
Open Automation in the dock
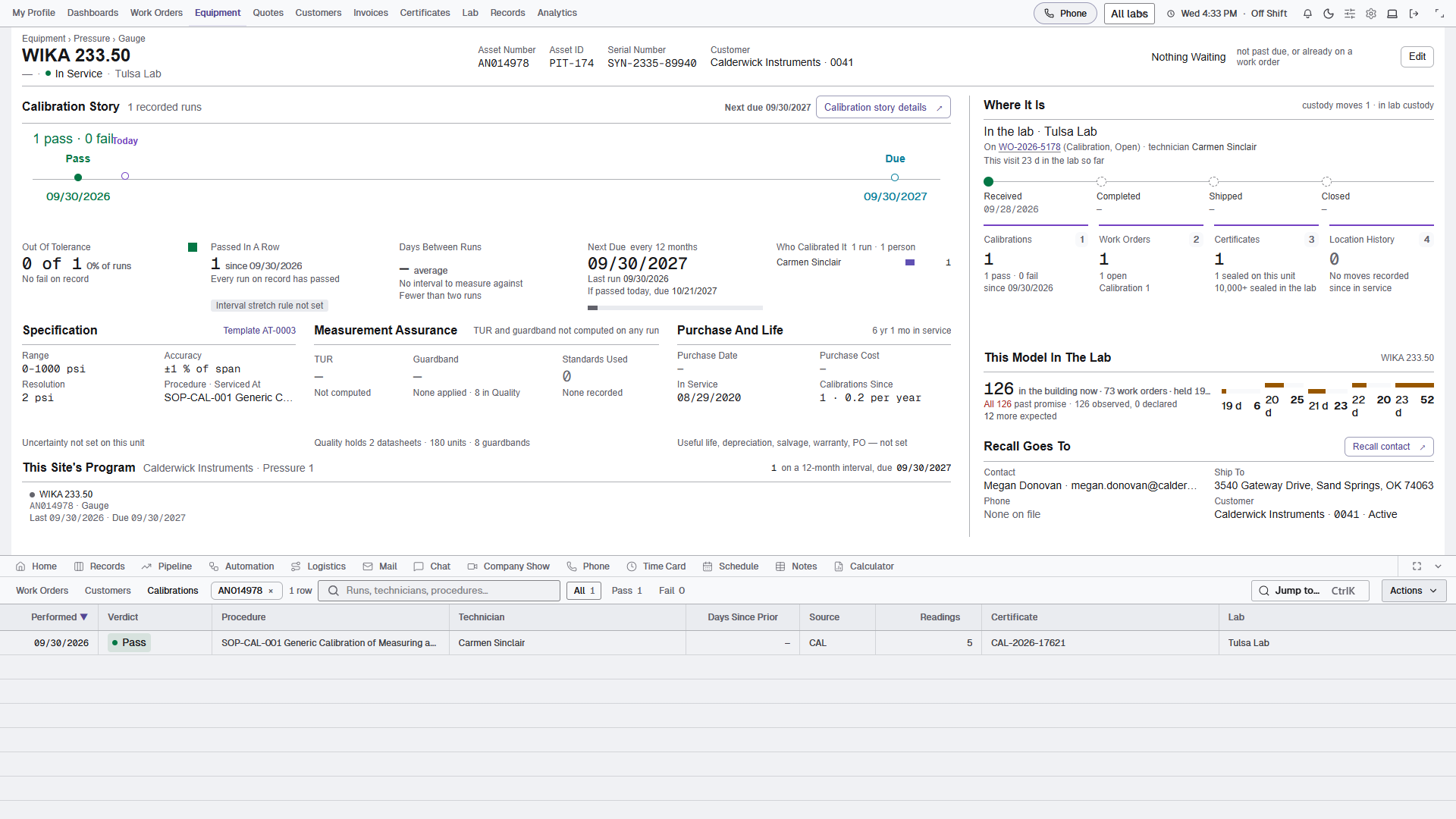(241, 566)
